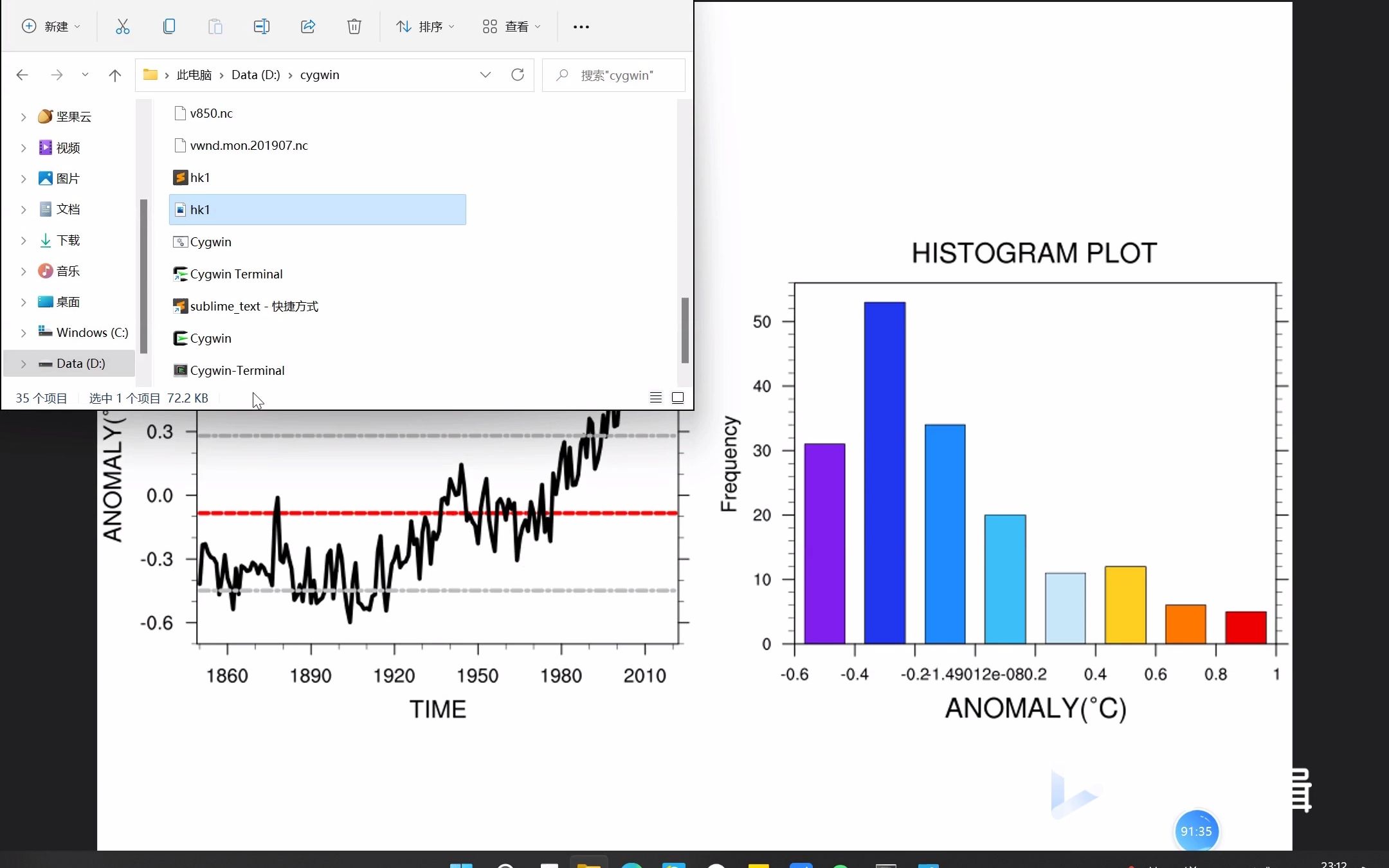Open 音乐 folder in navigation pane

[60, 271]
